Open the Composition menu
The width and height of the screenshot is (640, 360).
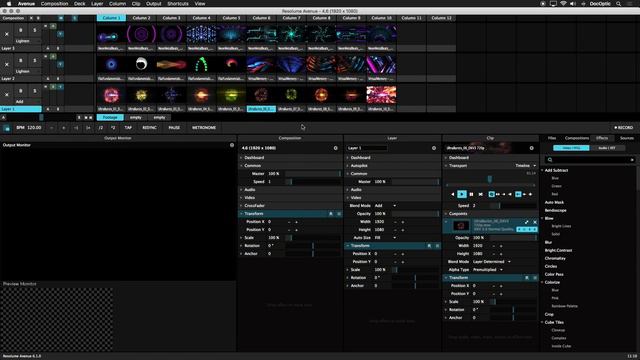[x=54, y=4]
